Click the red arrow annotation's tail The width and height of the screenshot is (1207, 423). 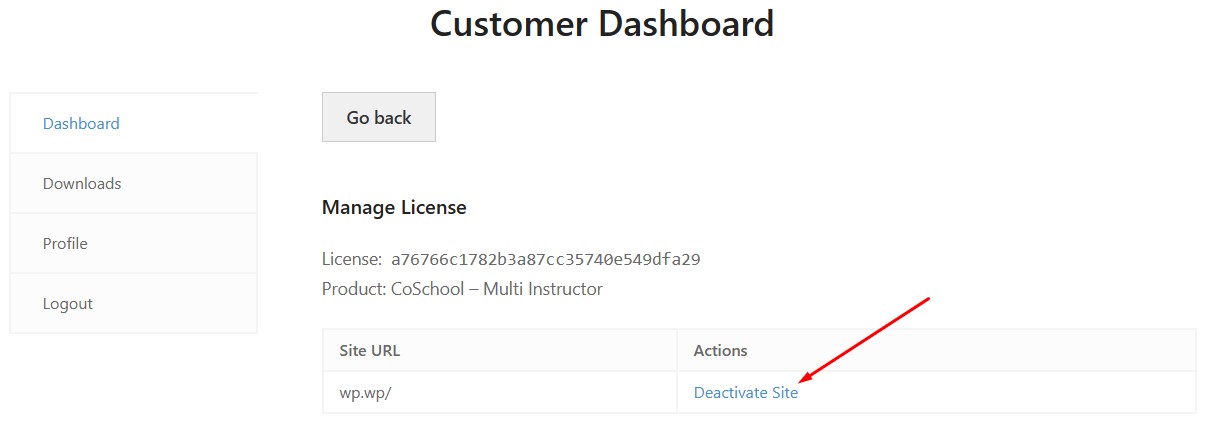coord(928,299)
